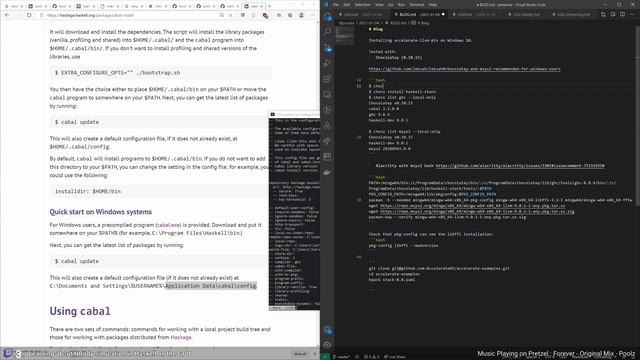Viewport: 640px width, 360px height.
Task: Click the wget URL ending in .pkg.tar.xz.sig
Action: click(x=477, y=211)
